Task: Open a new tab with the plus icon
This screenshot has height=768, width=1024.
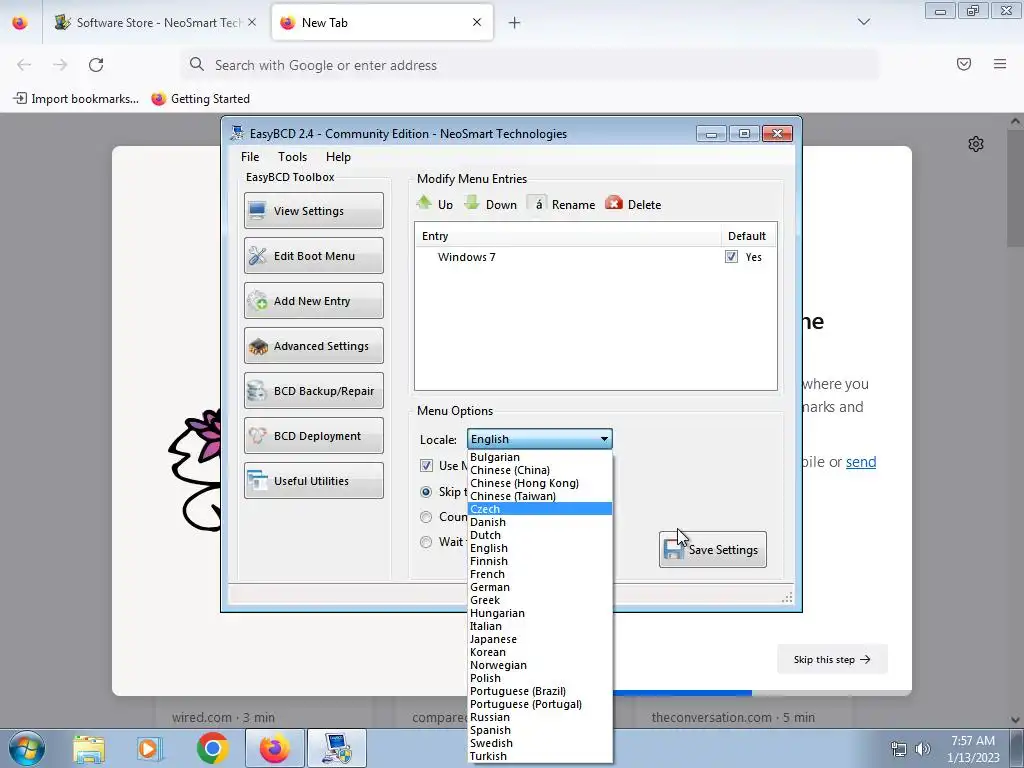Action: click(515, 23)
